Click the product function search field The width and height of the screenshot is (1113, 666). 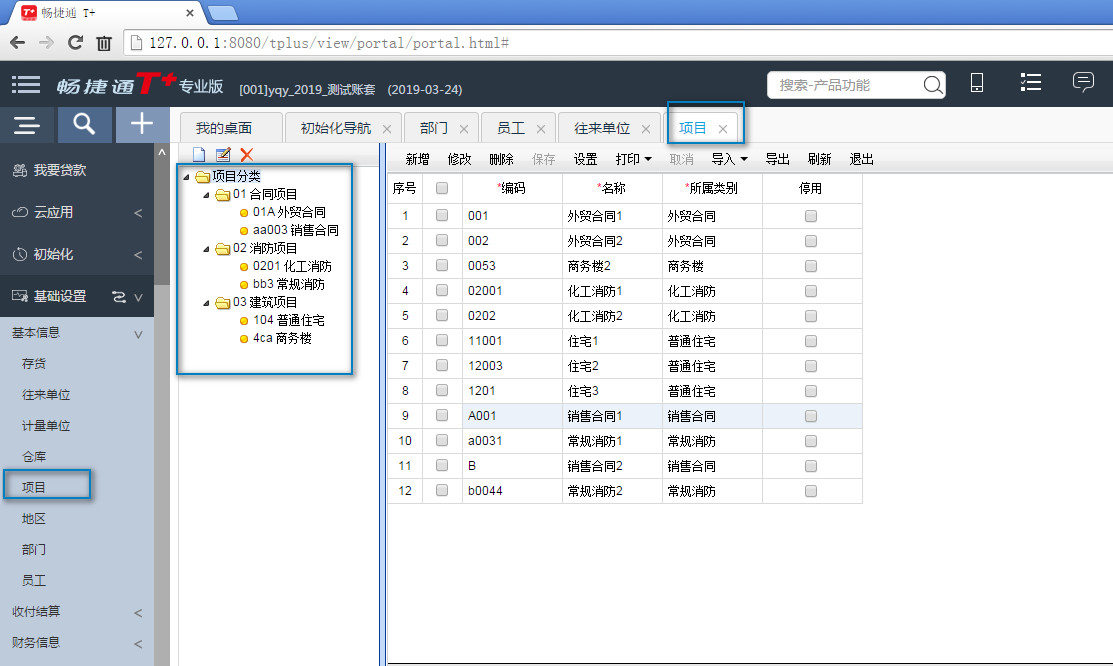click(x=845, y=85)
